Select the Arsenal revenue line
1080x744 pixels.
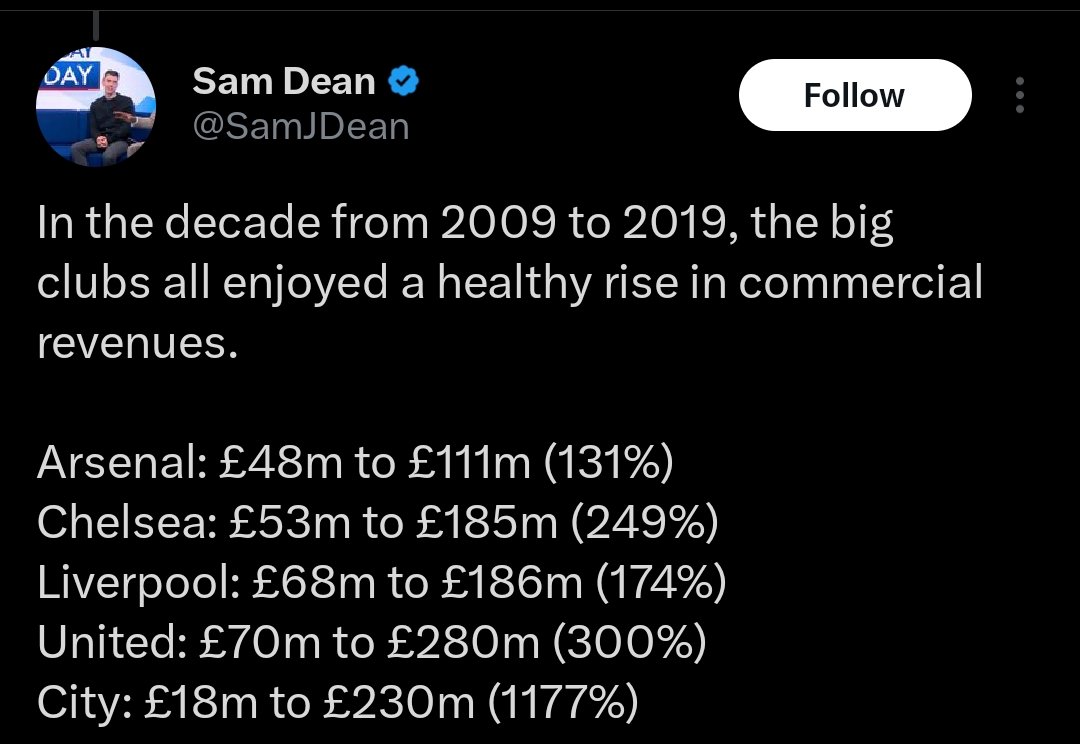pyautogui.click(x=355, y=462)
